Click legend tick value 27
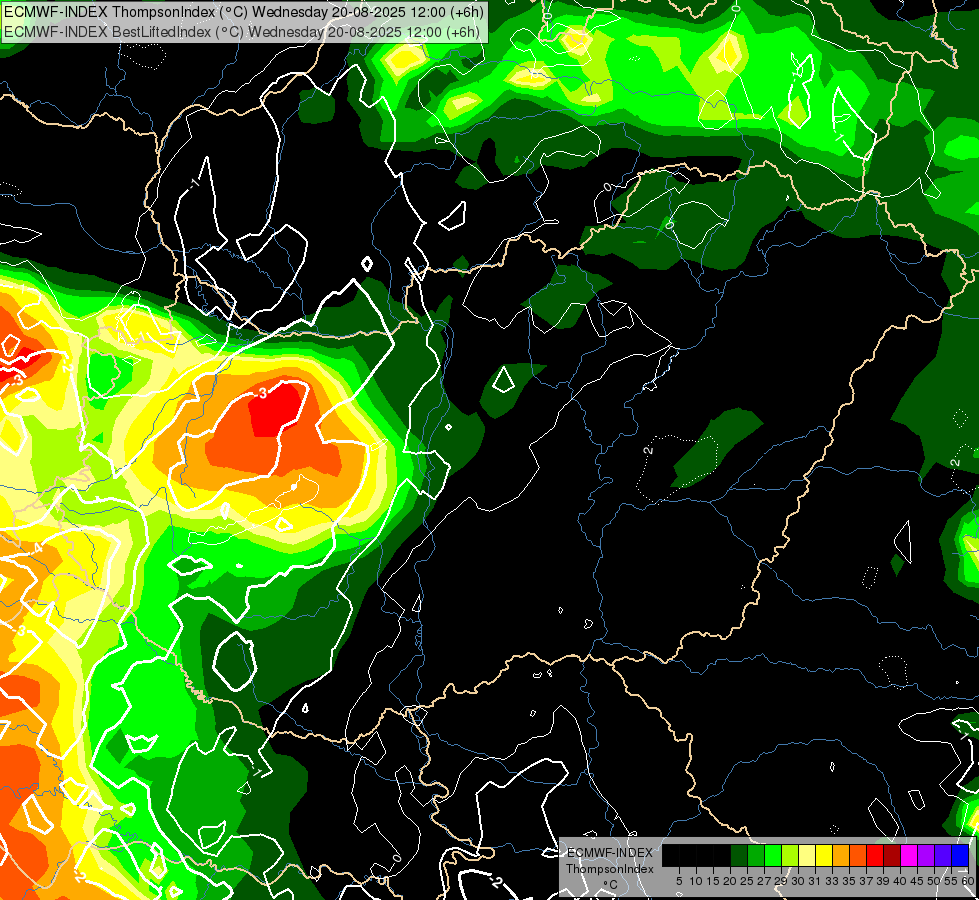 (765, 881)
